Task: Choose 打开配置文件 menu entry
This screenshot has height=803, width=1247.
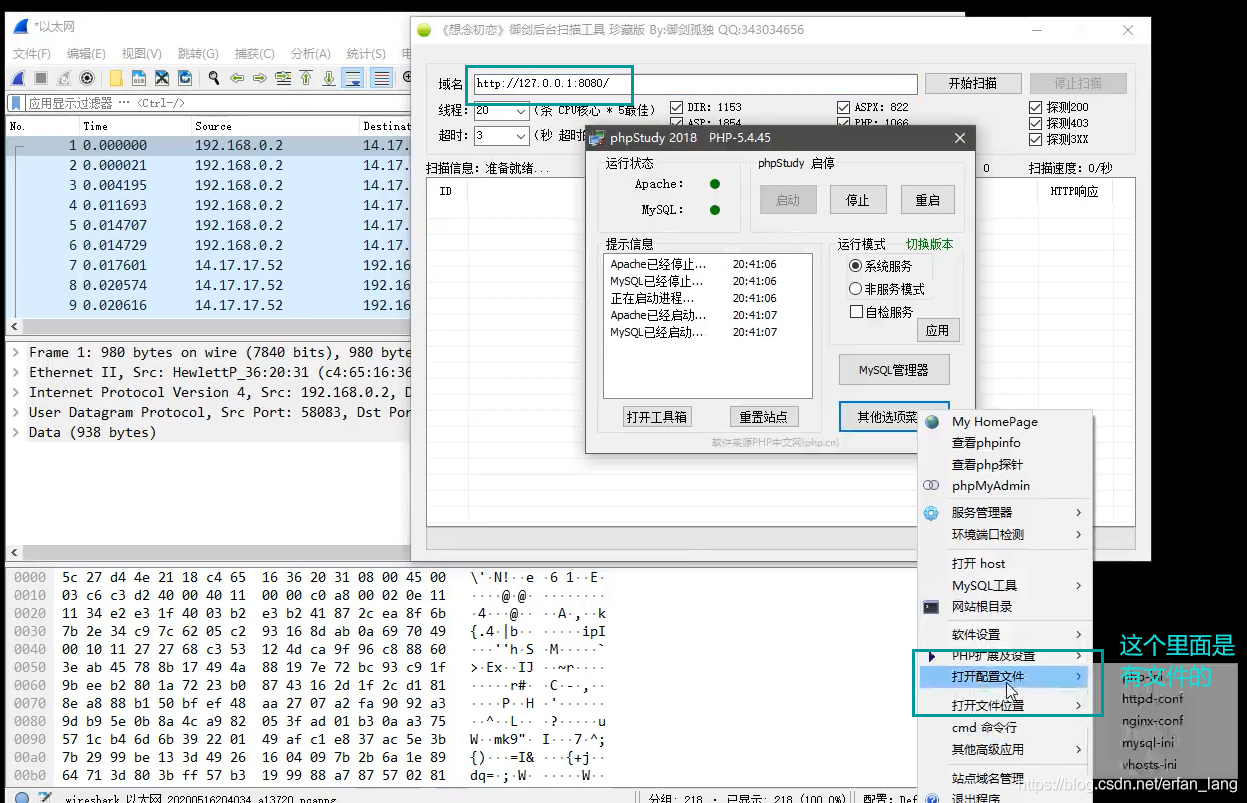Action: (x=1005, y=677)
